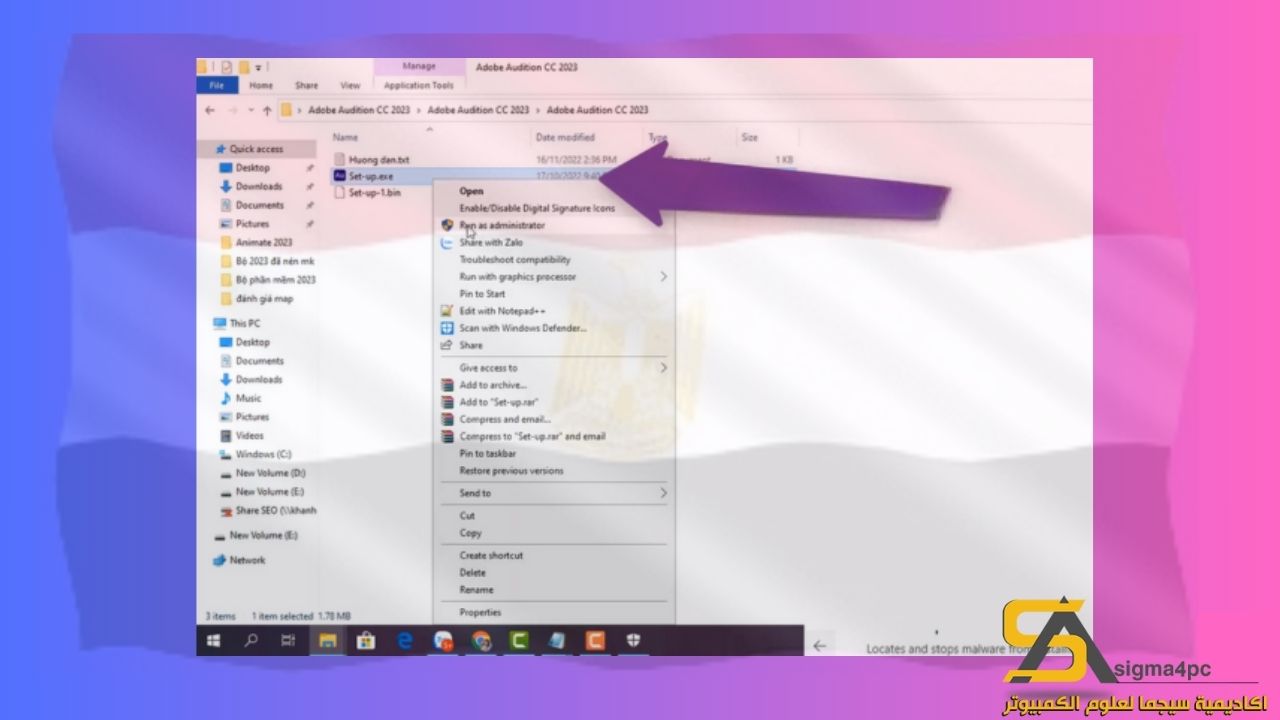Switch to the Home ribbon tab

point(261,86)
